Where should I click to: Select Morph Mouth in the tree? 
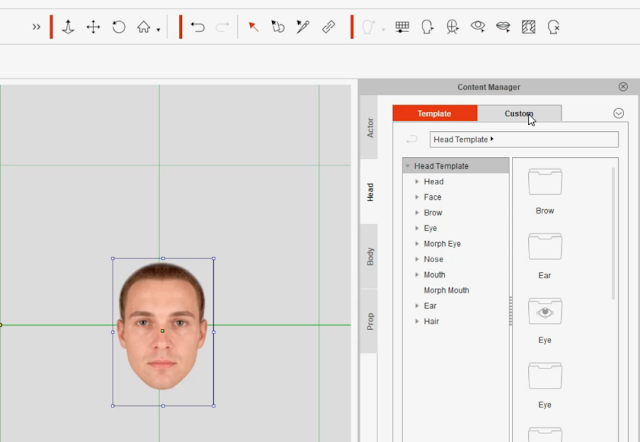click(446, 290)
